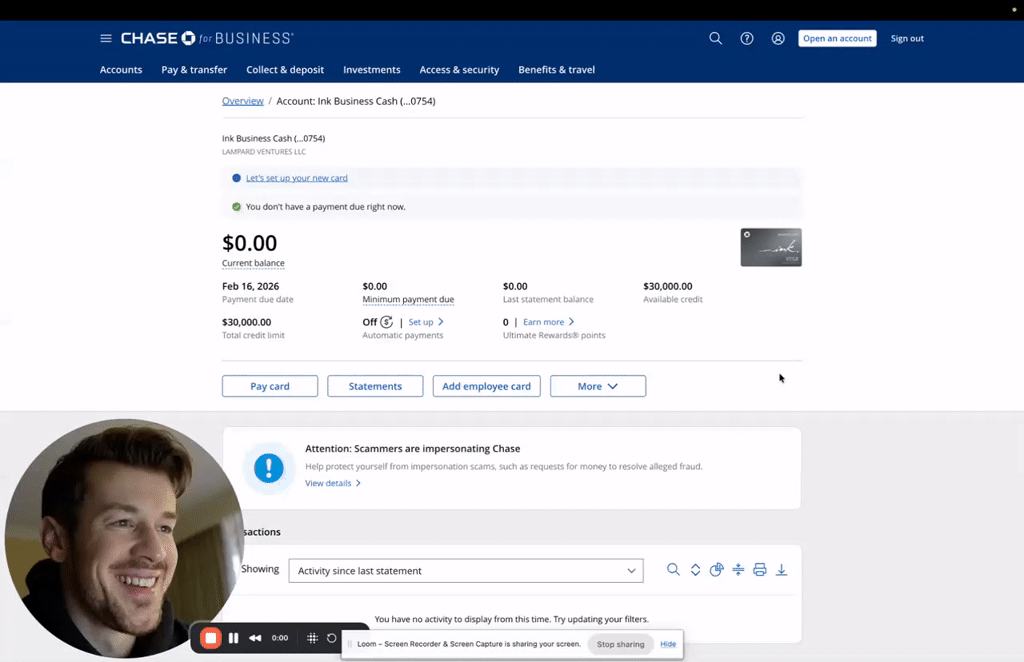Viewport: 1024px width, 662px height.
Task: Open the Accounts menu
Action: tap(121, 70)
